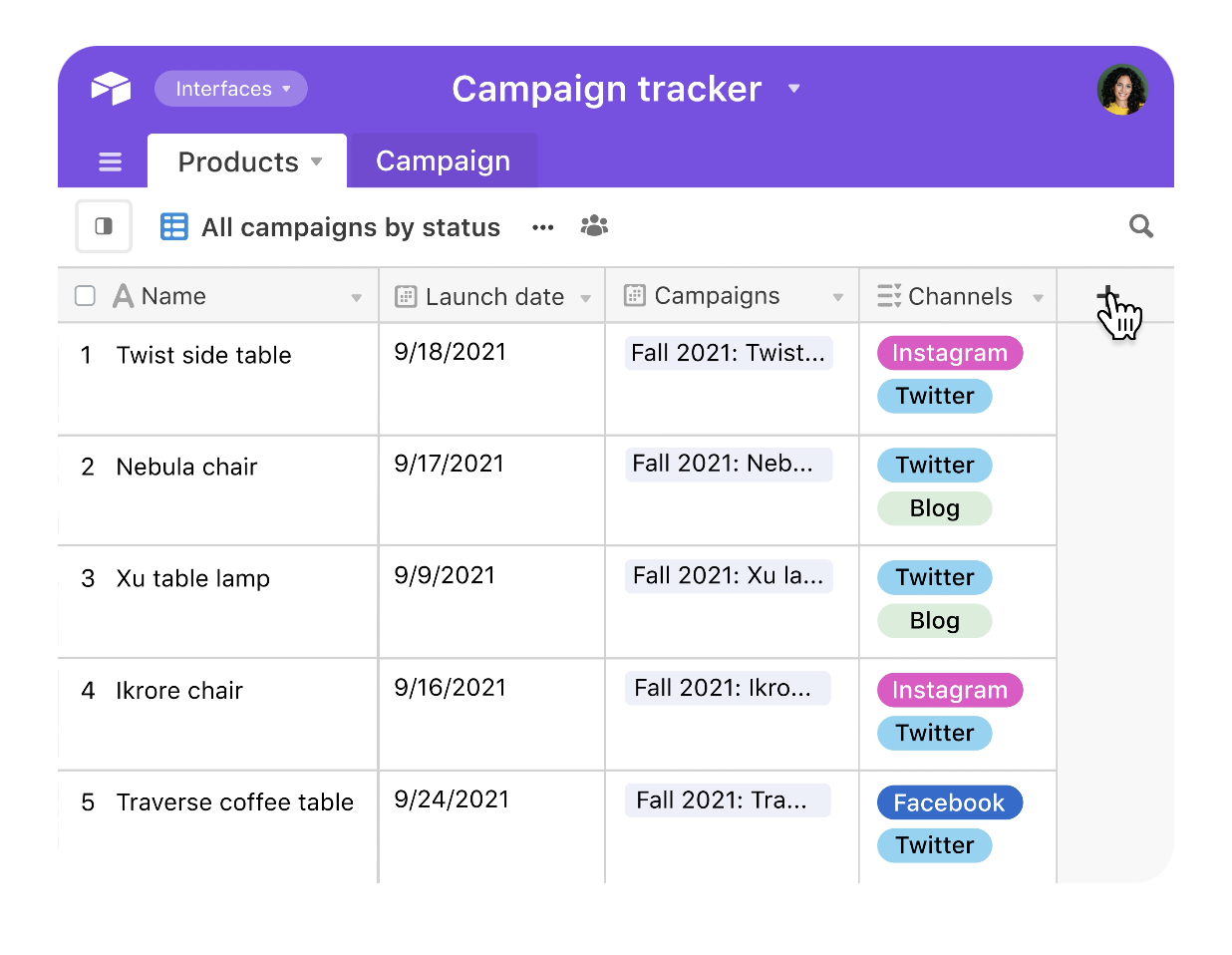Click the Instagram tag in Twist side table row
Screen dimensions: 1232x955
click(950, 353)
